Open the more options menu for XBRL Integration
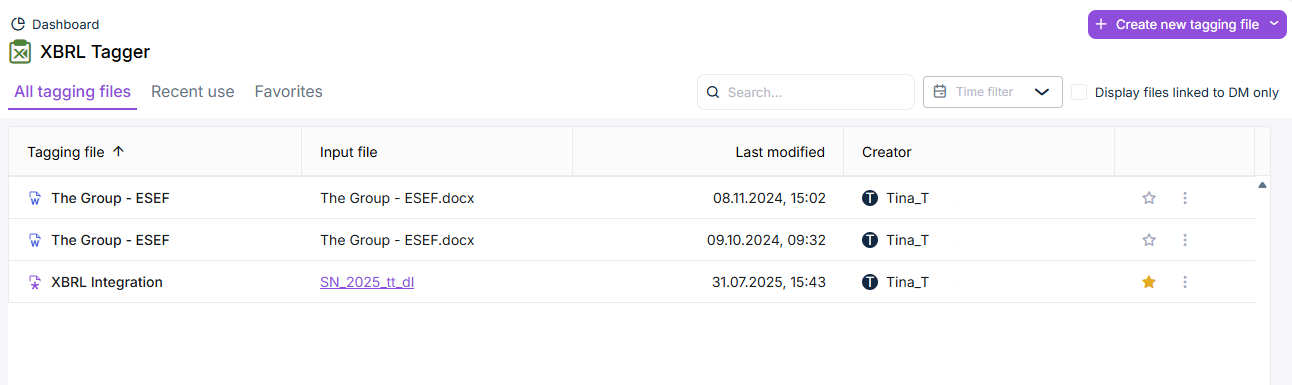The width and height of the screenshot is (1292, 385). tap(1185, 282)
